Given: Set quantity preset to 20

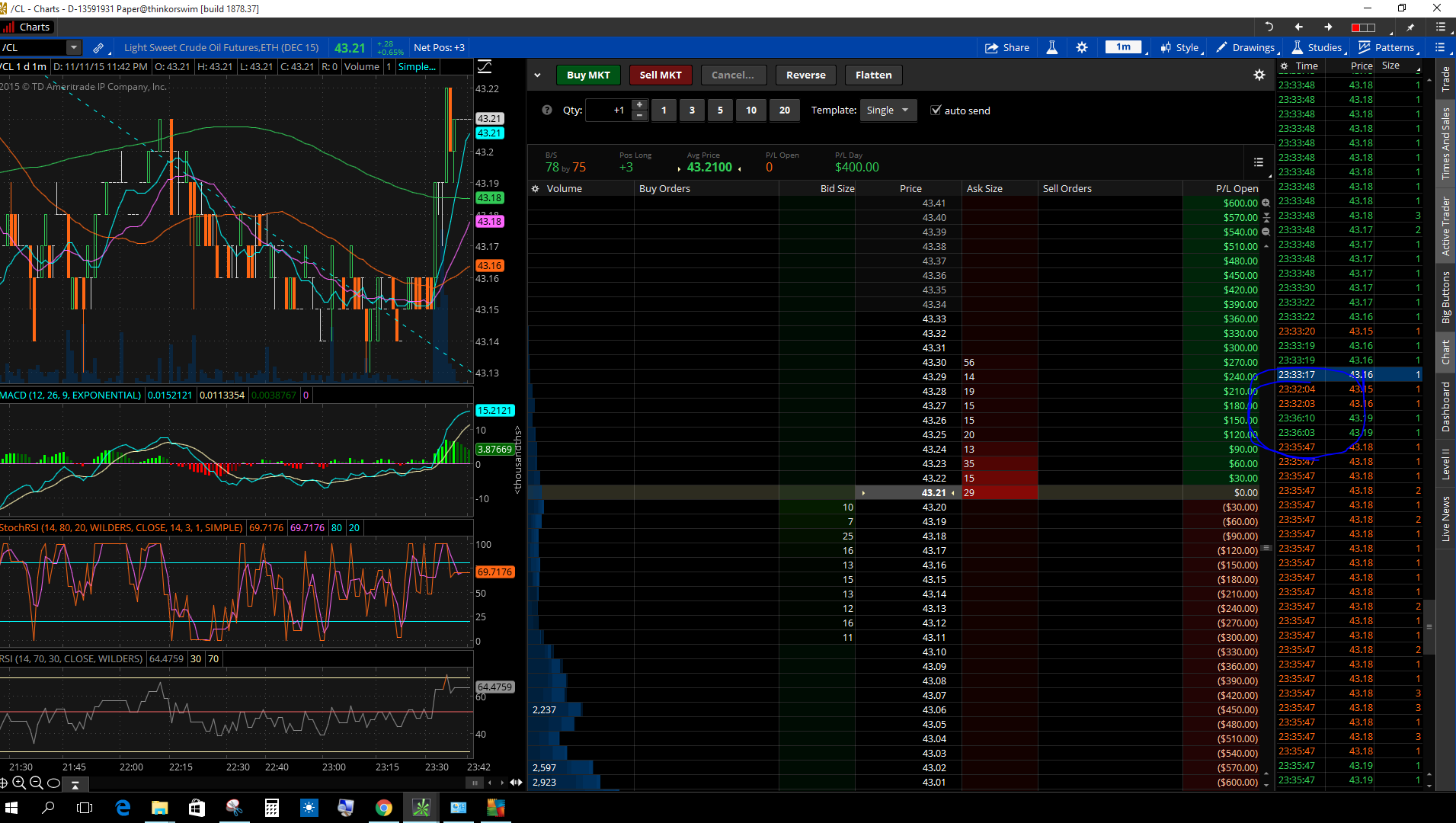Looking at the screenshot, I should (785, 110).
